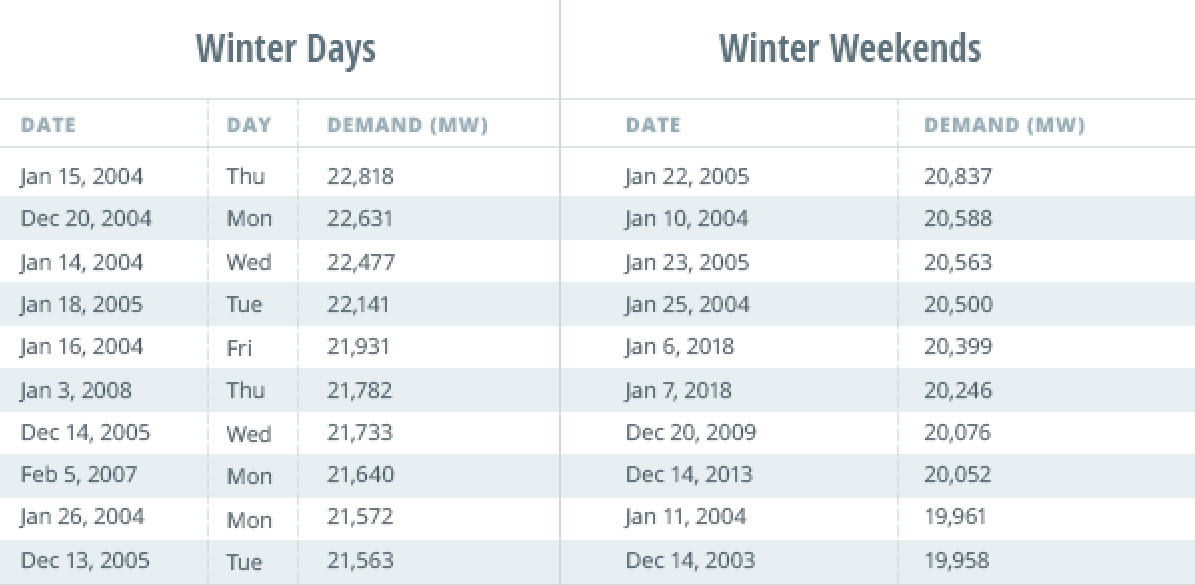
Task: Click the 21,640 demand value
Action: (x=360, y=476)
